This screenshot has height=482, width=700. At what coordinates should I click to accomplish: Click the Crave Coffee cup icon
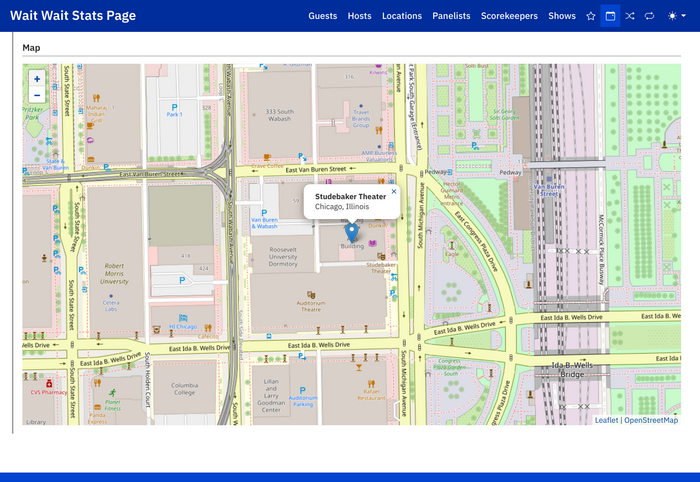pyautogui.click(x=267, y=157)
